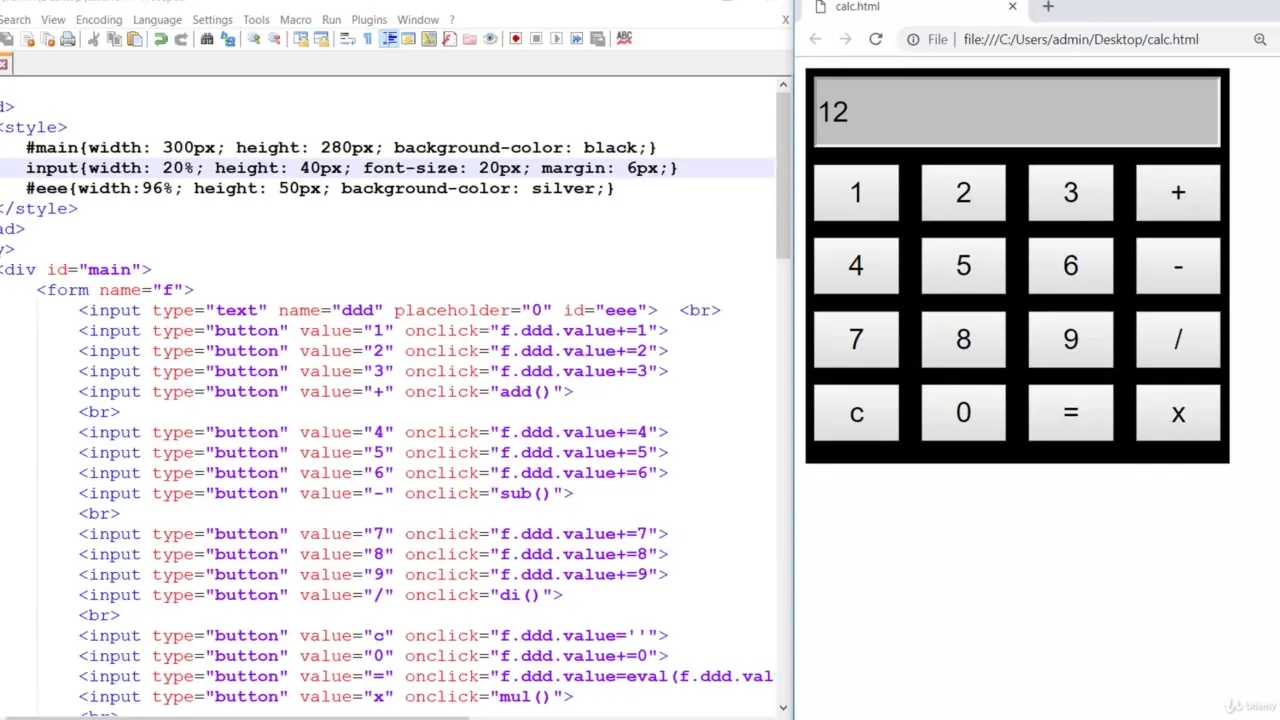Viewport: 1280px width, 720px height.
Task: Click the calculator display showing 12
Action: click(1017, 112)
